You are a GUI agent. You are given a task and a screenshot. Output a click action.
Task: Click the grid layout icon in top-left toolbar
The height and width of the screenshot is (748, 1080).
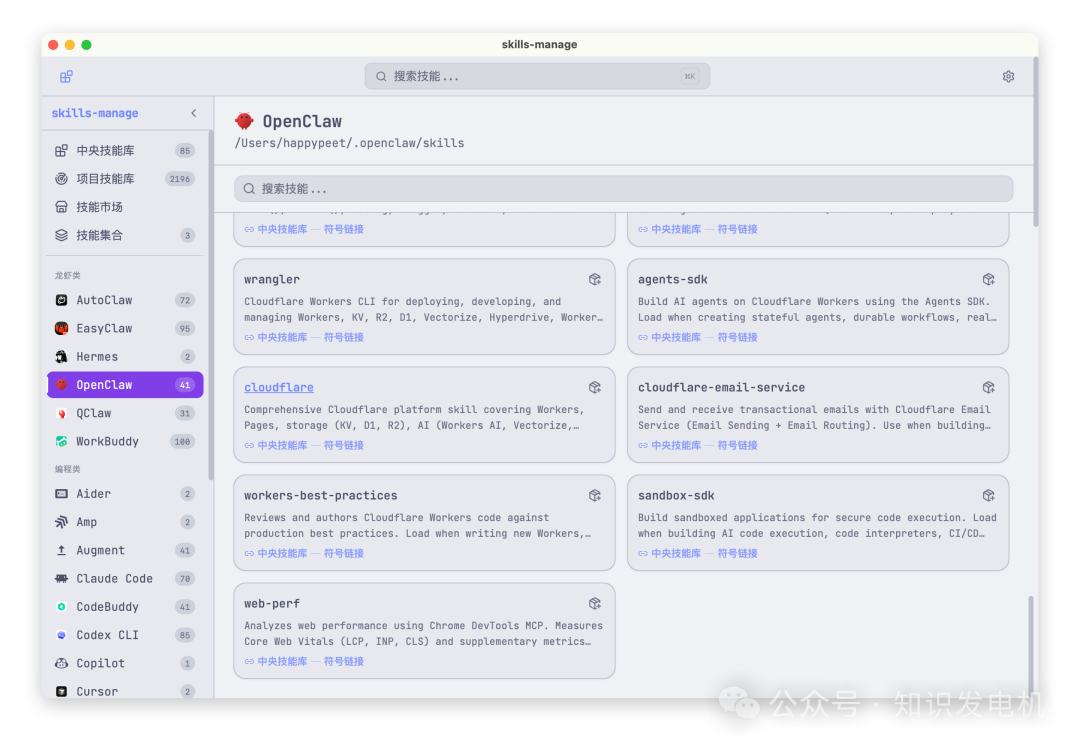[x=66, y=76]
